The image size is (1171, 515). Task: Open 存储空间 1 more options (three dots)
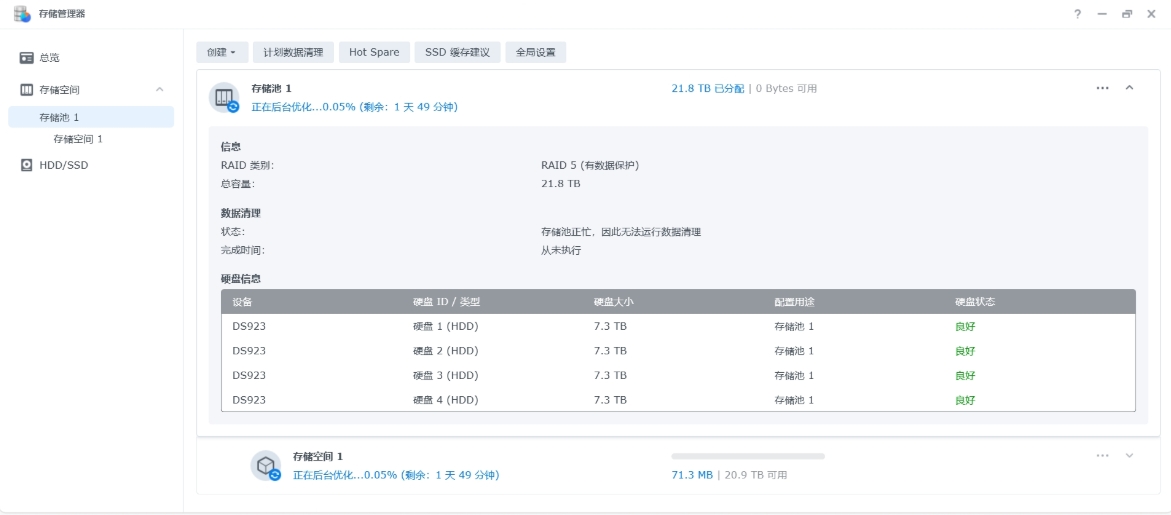[x=1102, y=456]
